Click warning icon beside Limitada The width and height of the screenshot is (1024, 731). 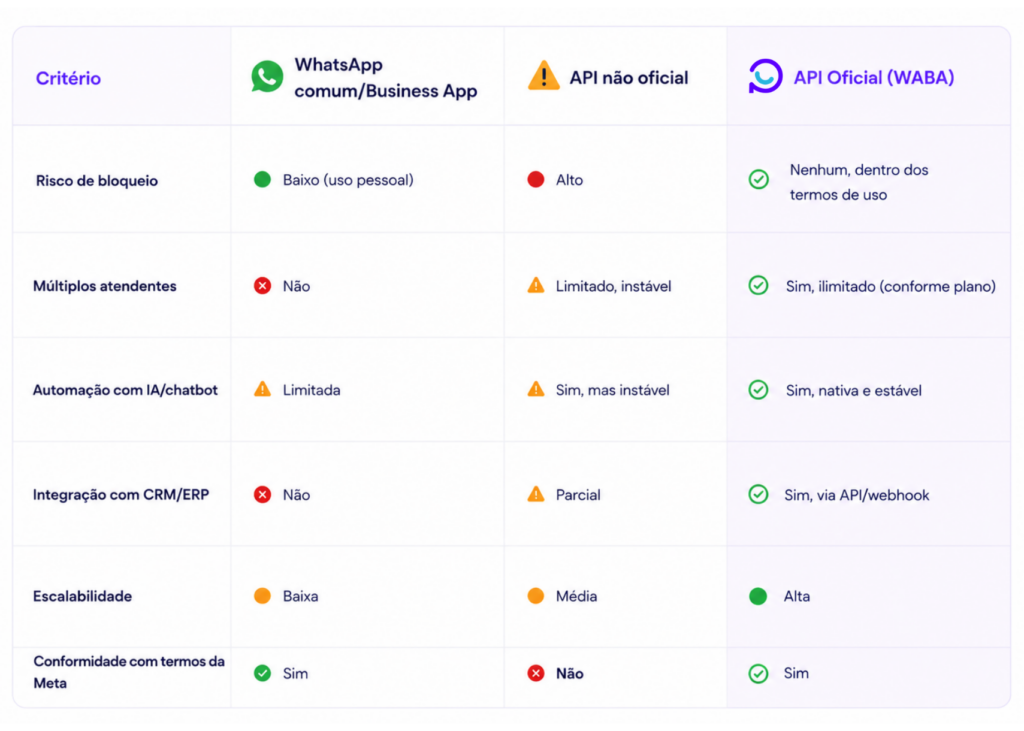263,389
